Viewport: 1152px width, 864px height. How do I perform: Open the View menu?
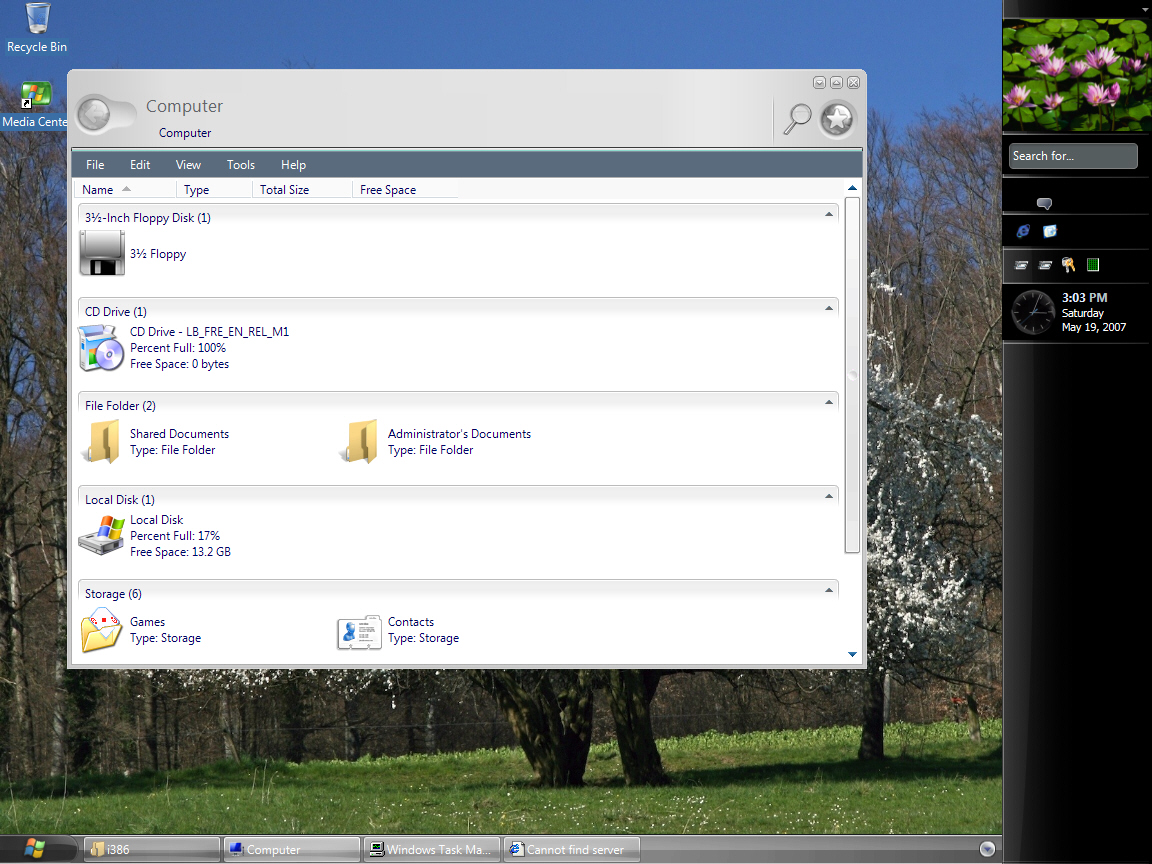188,165
